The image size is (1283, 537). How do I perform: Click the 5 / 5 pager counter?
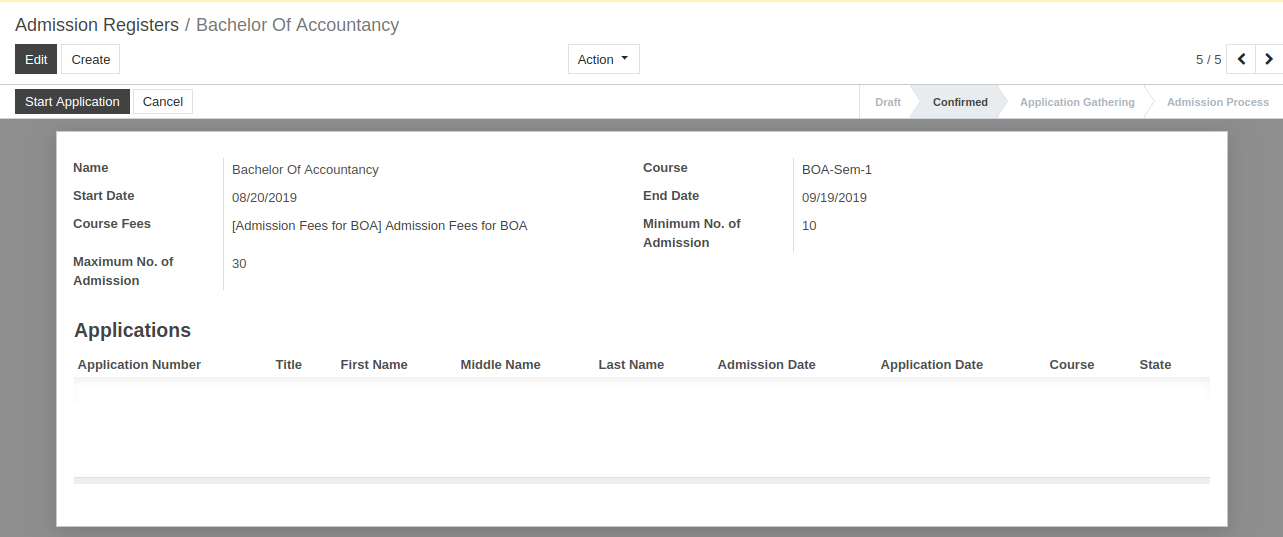(x=1208, y=60)
